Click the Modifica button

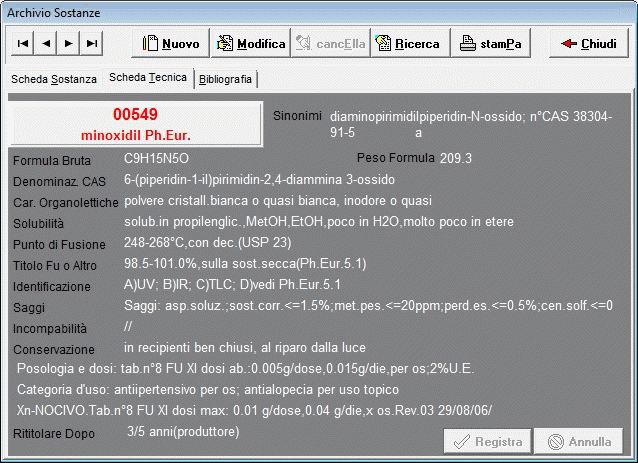pos(251,43)
